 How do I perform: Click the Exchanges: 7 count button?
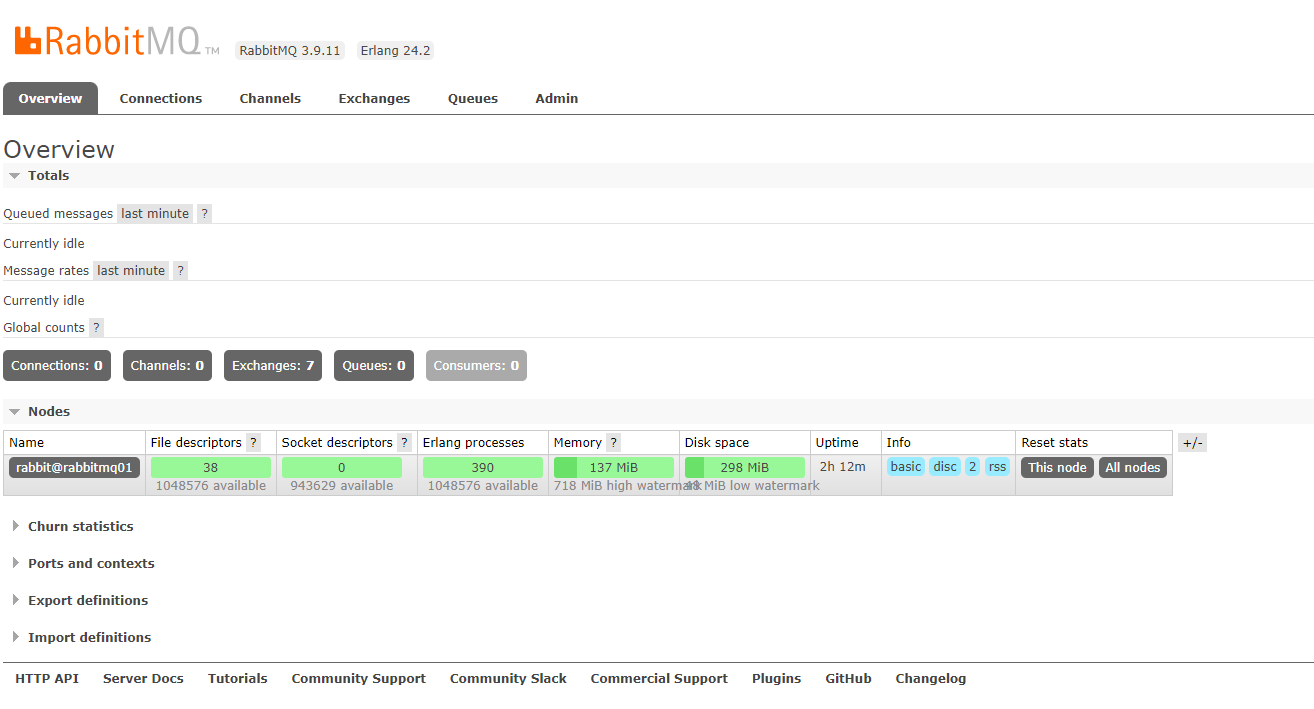(273, 365)
